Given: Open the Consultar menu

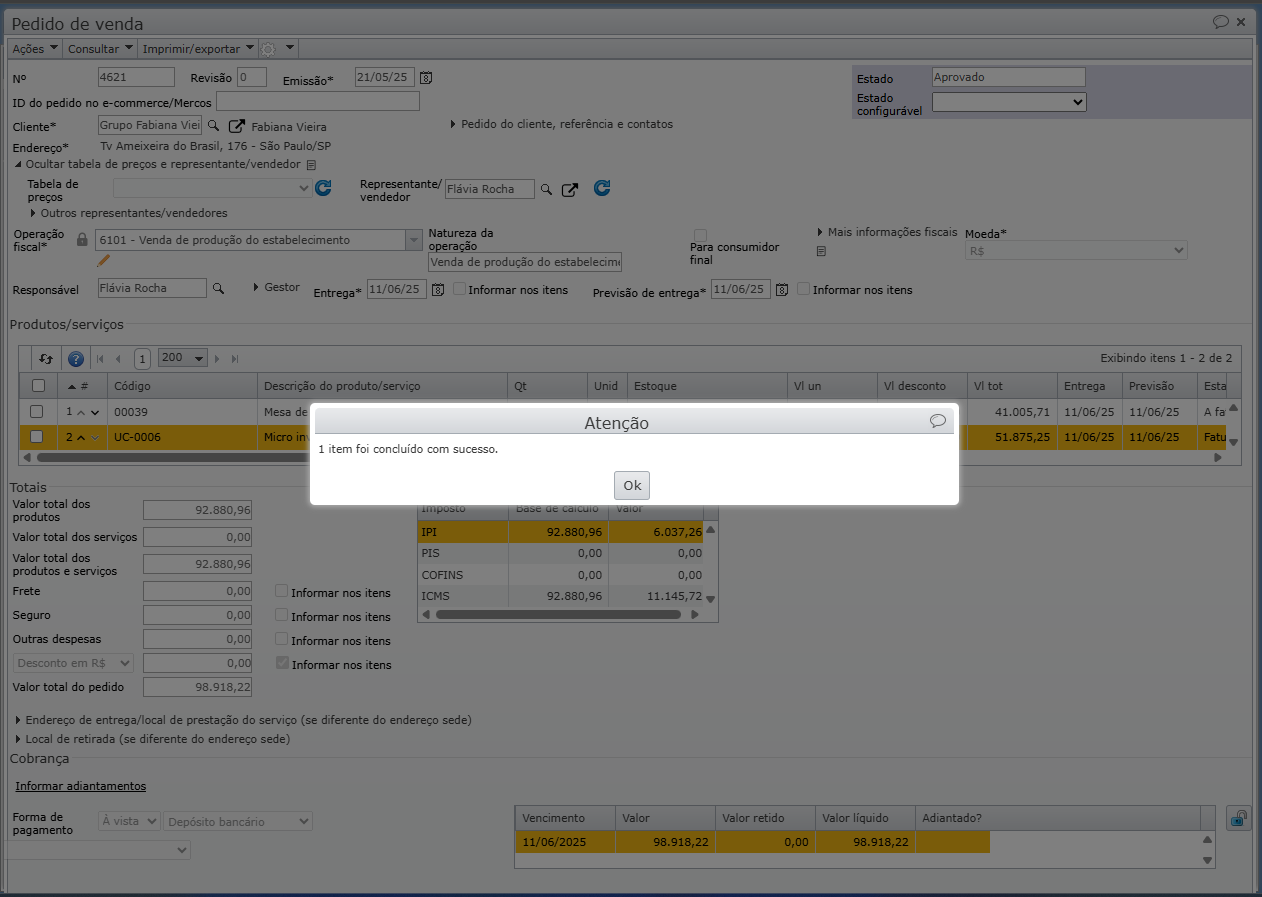Looking at the screenshot, I should [x=100, y=48].
